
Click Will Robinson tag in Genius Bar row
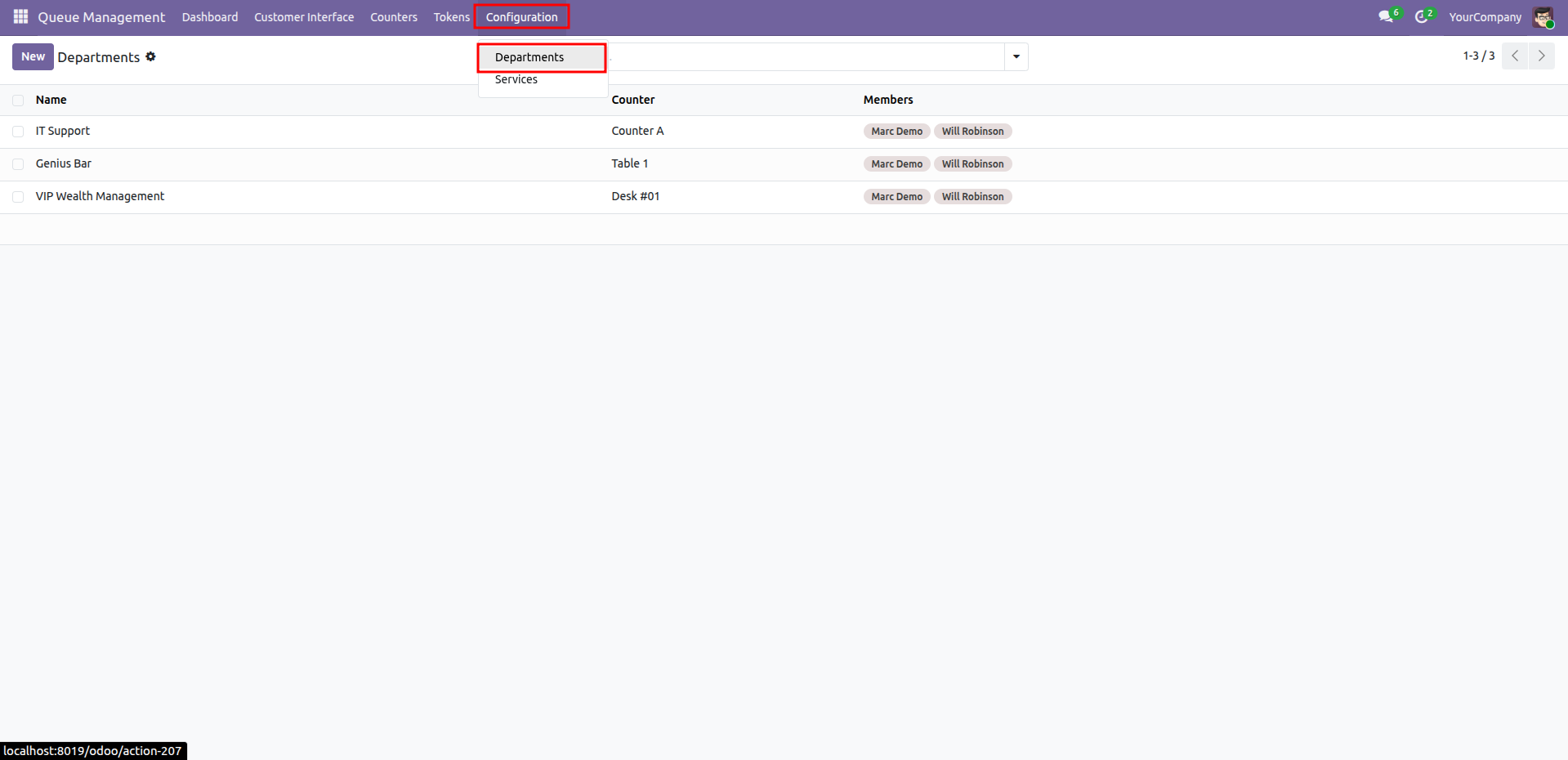pyautogui.click(x=972, y=164)
